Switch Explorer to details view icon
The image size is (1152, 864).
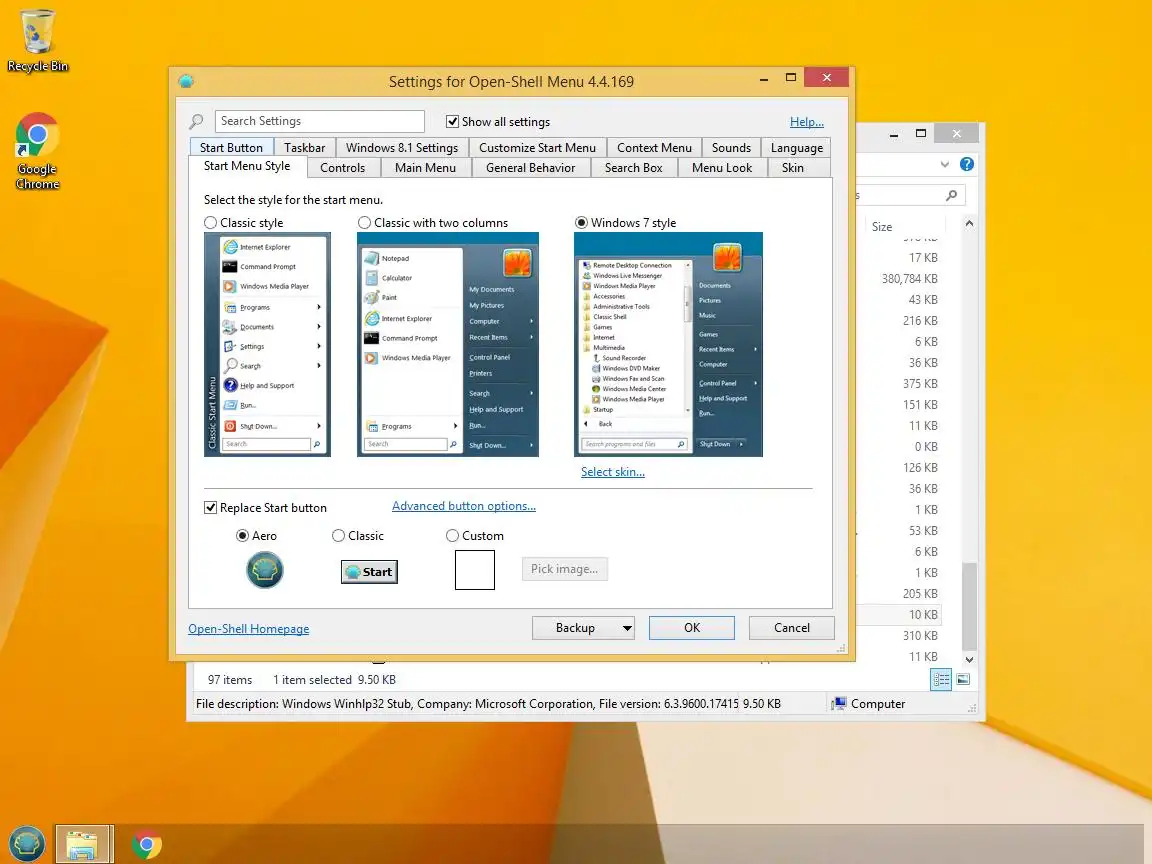coord(941,680)
